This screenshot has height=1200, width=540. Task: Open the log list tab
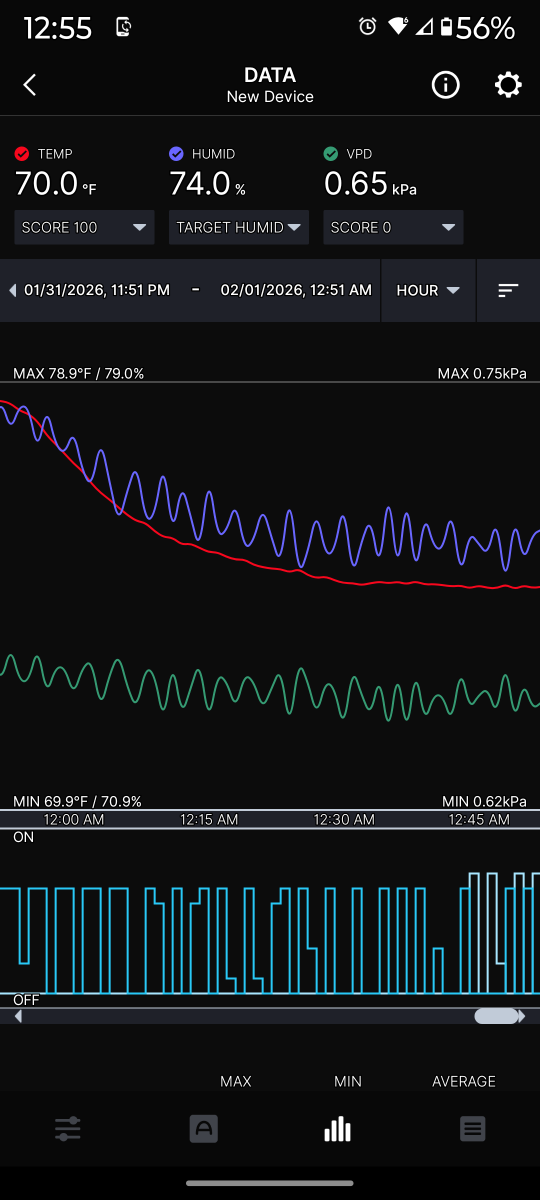coord(473,1129)
